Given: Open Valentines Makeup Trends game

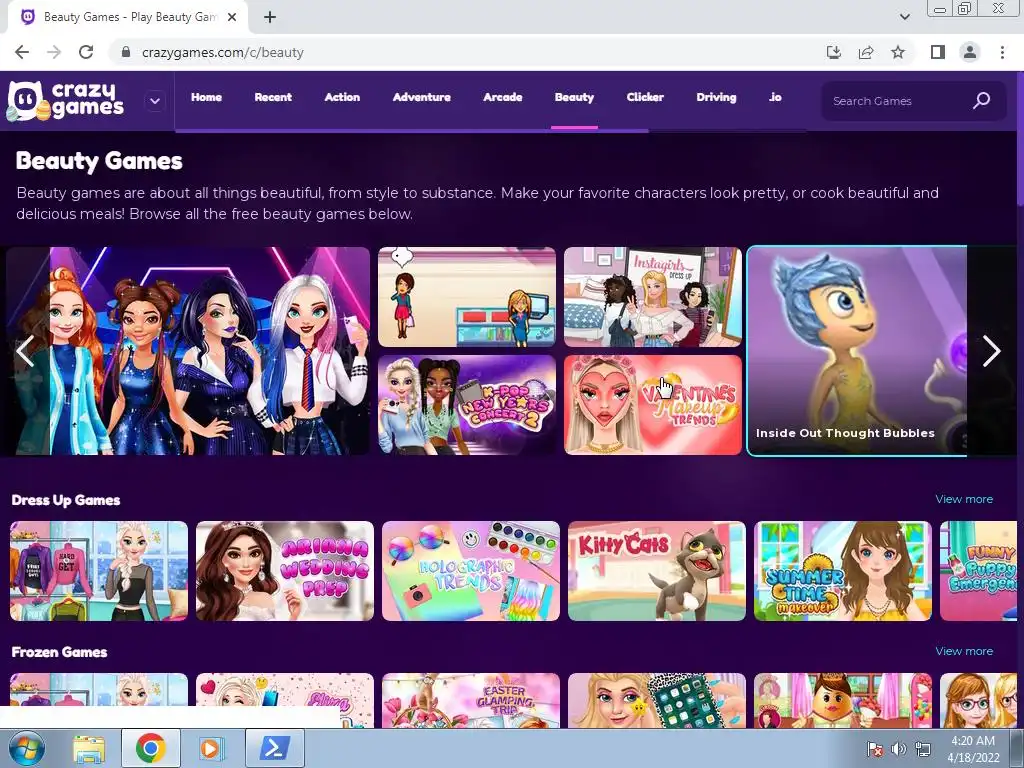Looking at the screenshot, I should pos(653,405).
